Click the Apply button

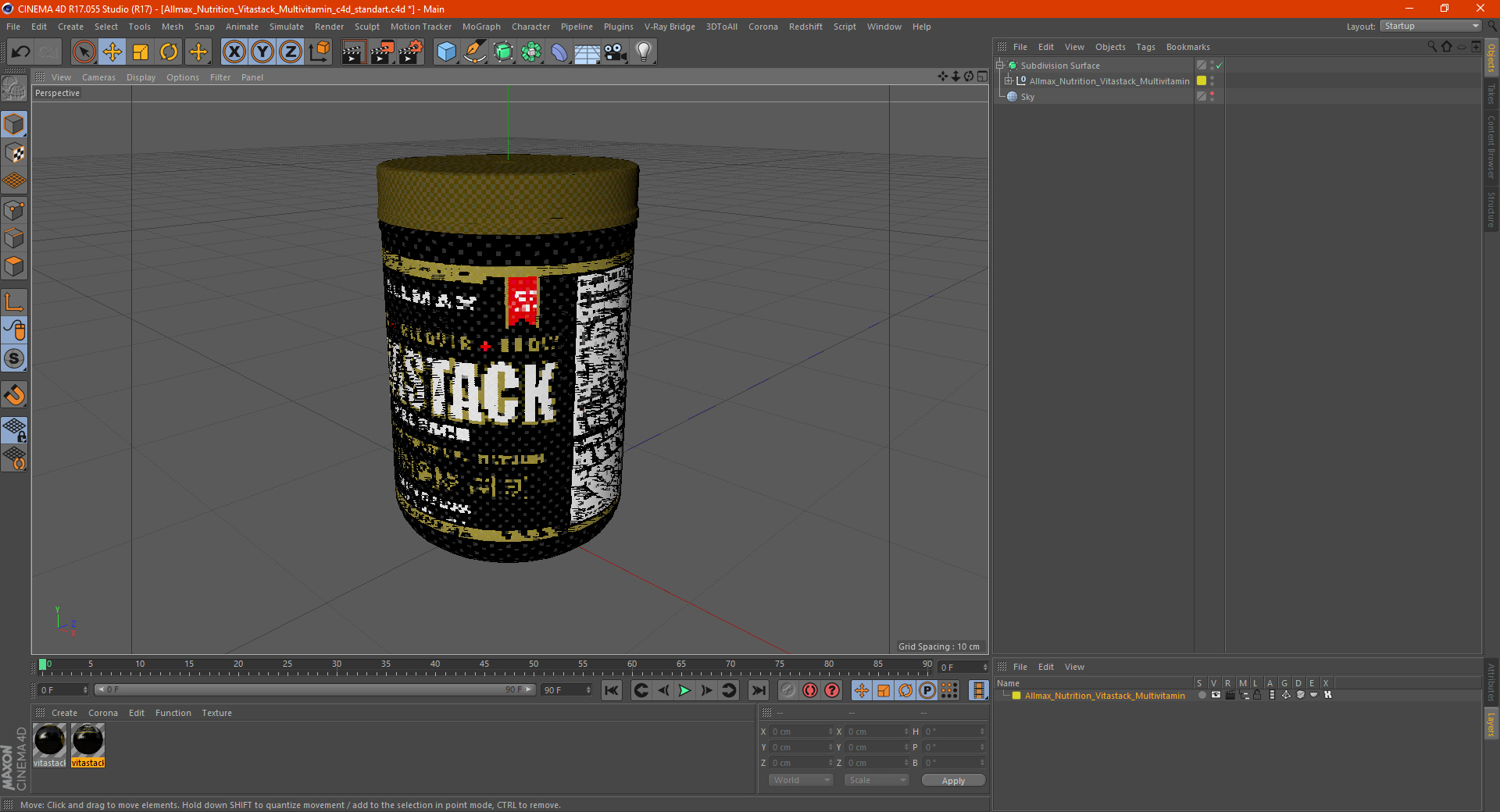[x=953, y=781]
